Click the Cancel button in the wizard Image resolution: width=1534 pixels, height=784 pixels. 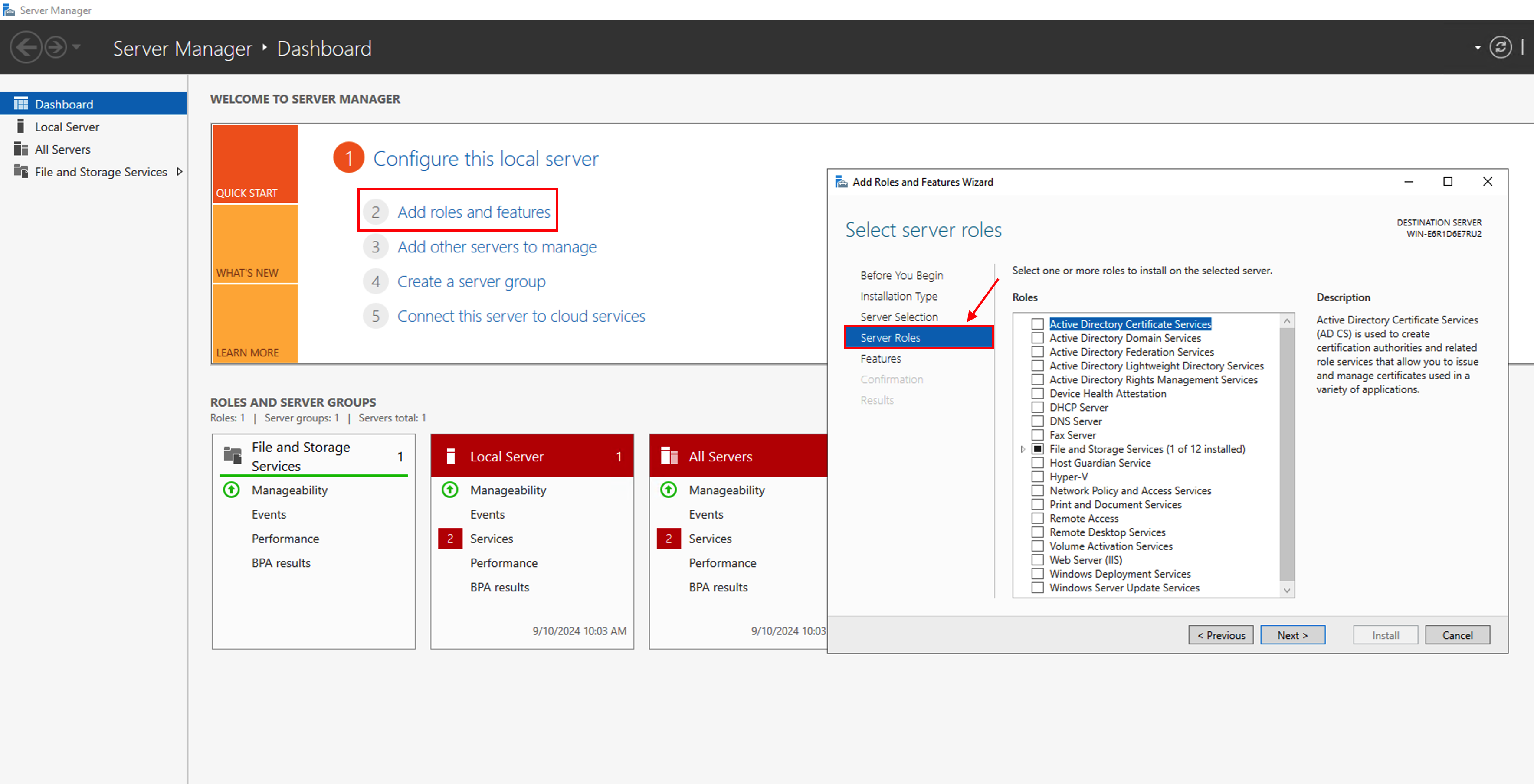pos(1457,635)
